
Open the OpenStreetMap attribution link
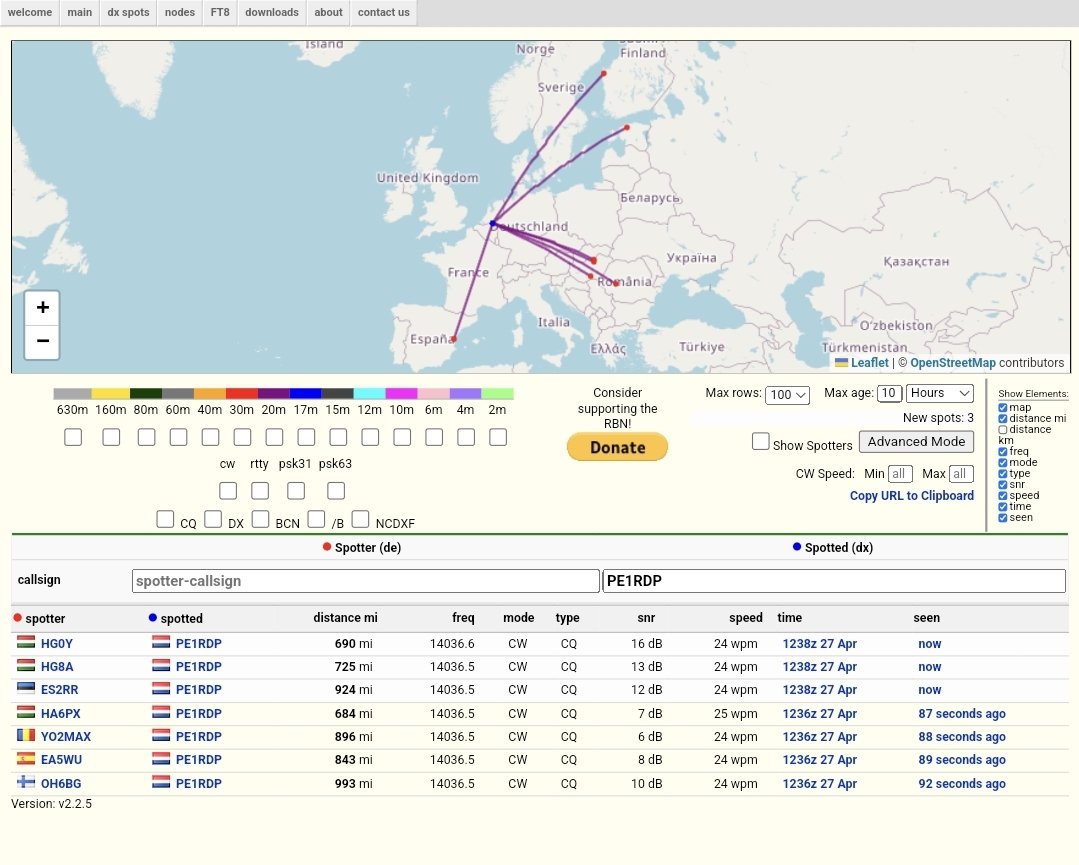point(952,363)
